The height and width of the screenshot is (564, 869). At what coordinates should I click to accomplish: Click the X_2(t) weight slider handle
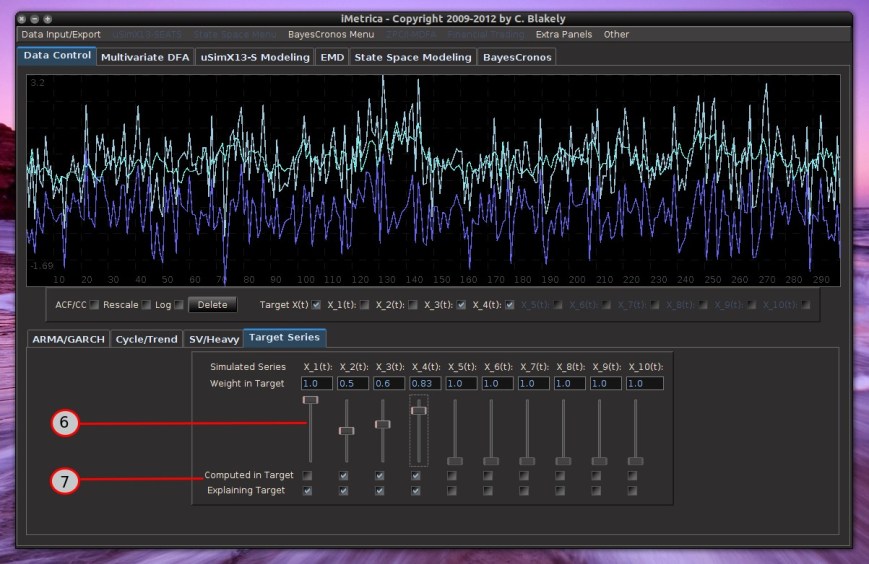346,431
